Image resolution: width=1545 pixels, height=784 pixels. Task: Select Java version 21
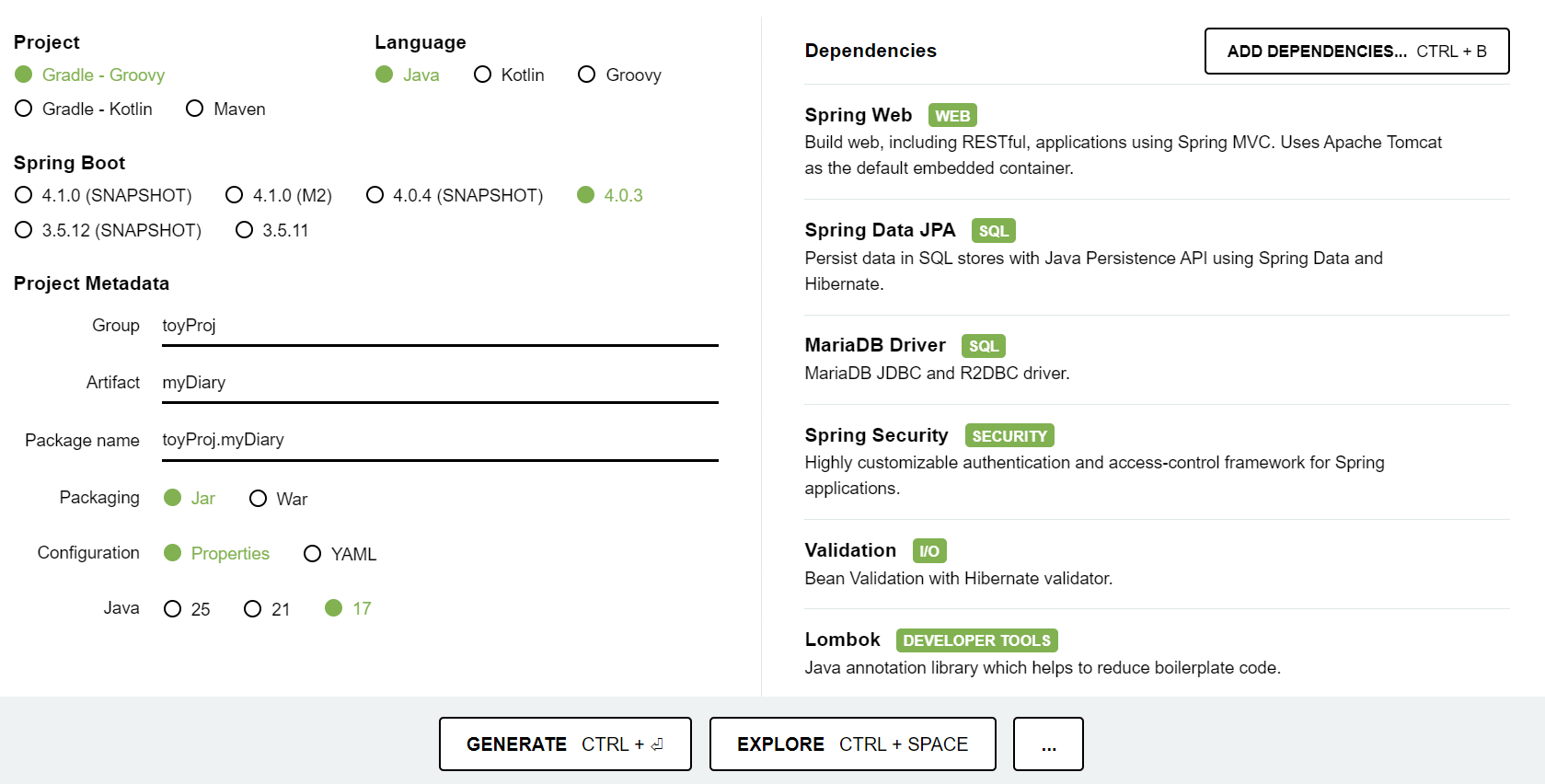pos(267,609)
